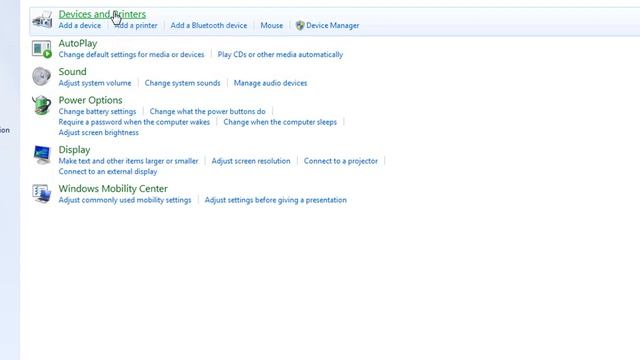Image resolution: width=640 pixels, height=360 pixels.
Task: Click Adjust settings before giving a presentation
Action: tap(276, 200)
